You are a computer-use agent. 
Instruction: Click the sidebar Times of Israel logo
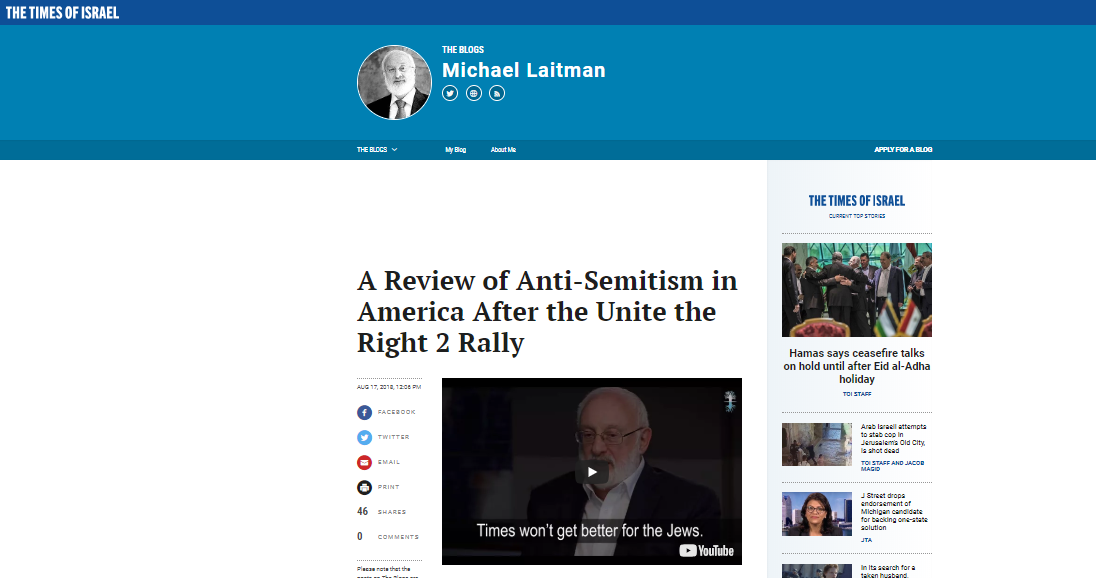pos(856,201)
